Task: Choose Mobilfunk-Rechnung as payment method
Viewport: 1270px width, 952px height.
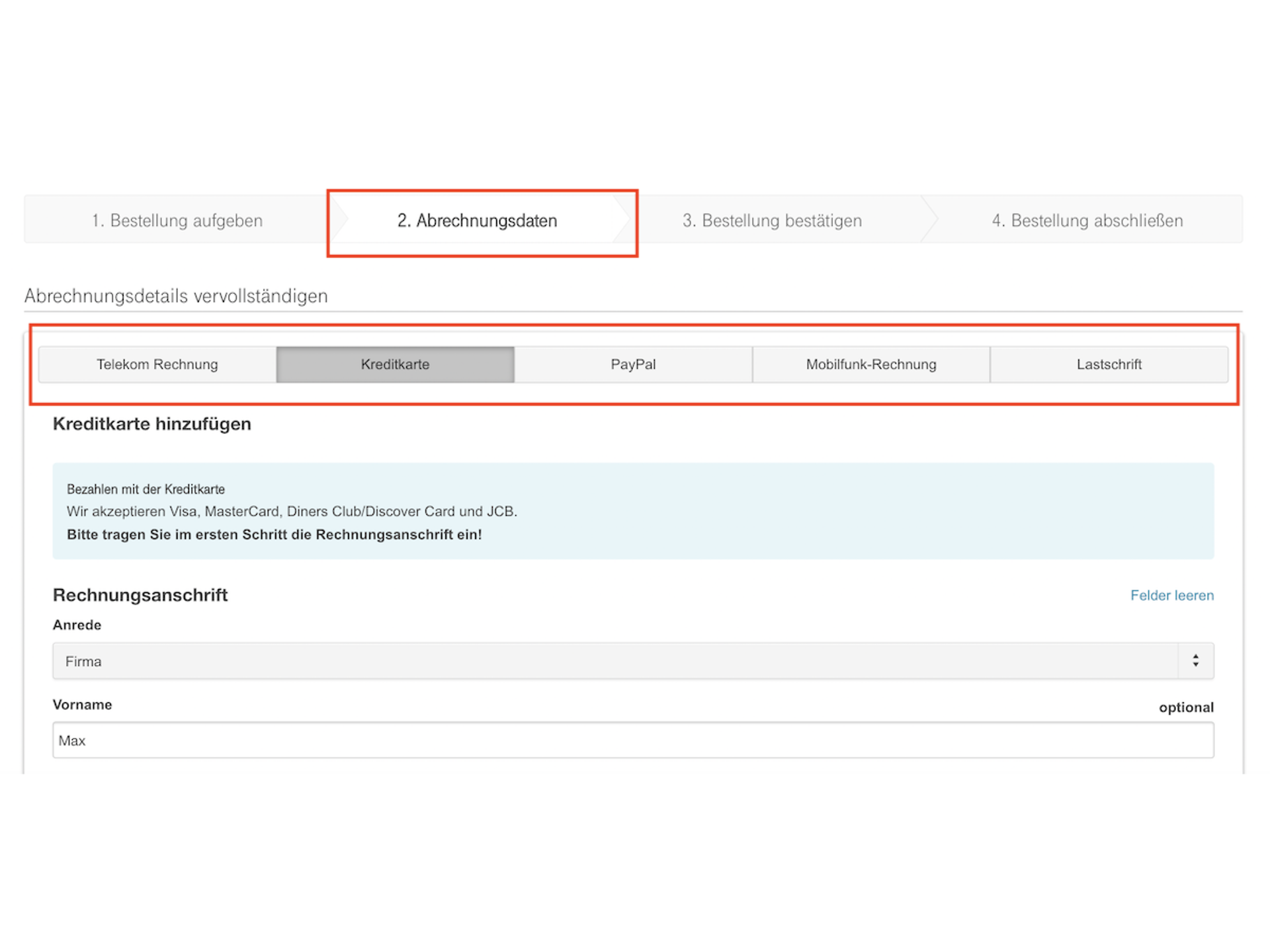Action: click(870, 364)
